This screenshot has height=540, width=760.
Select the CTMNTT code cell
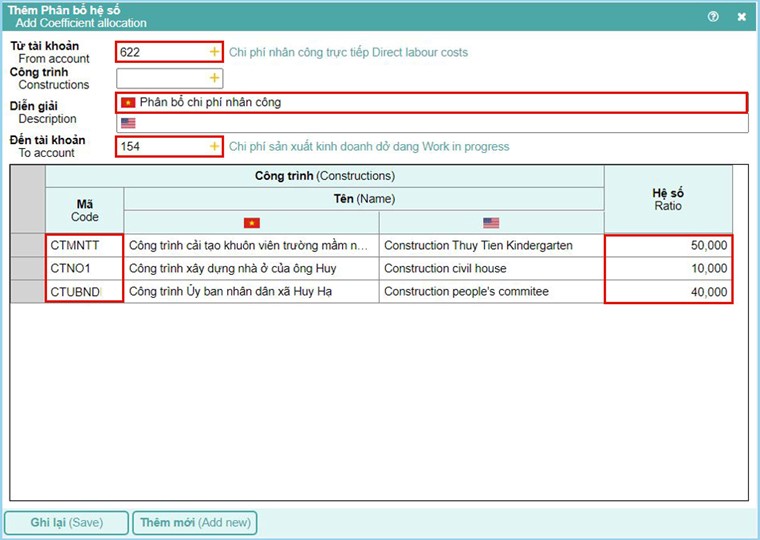click(84, 245)
